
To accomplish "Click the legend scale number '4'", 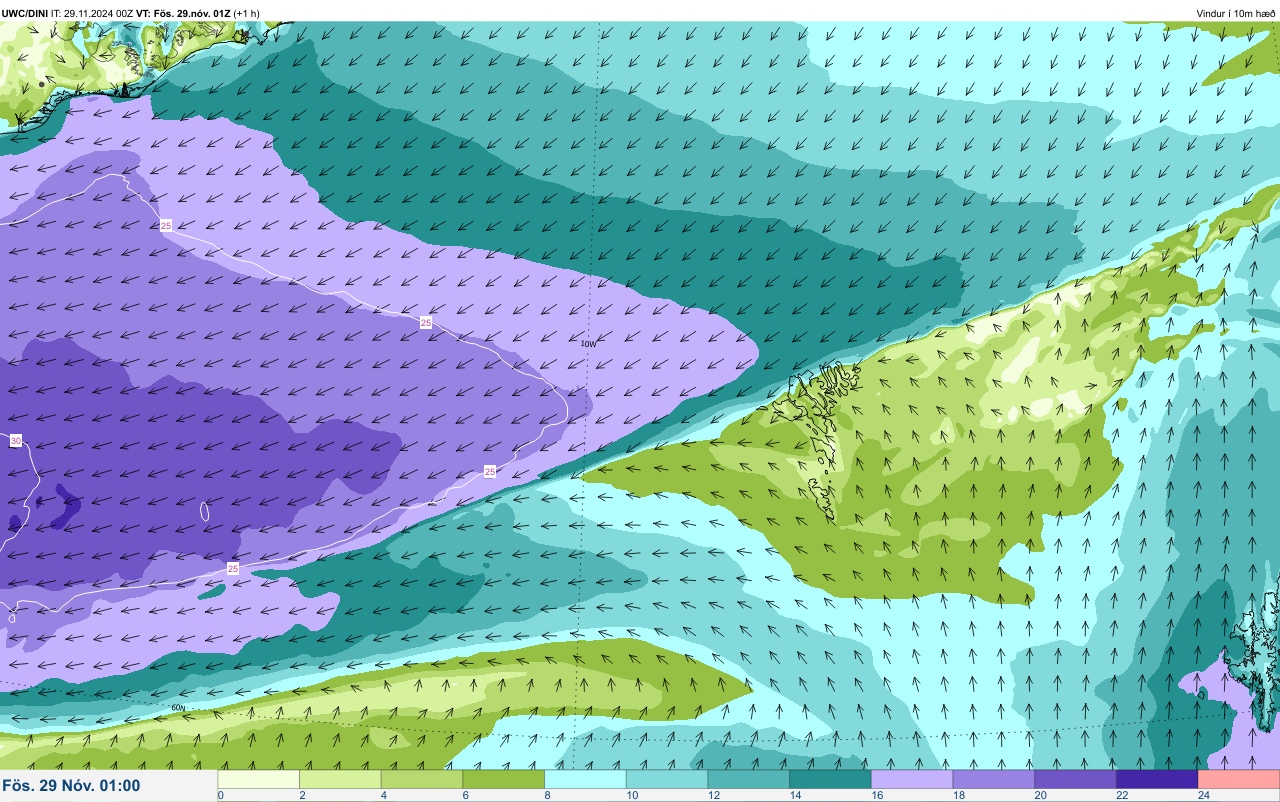I will (x=383, y=796).
